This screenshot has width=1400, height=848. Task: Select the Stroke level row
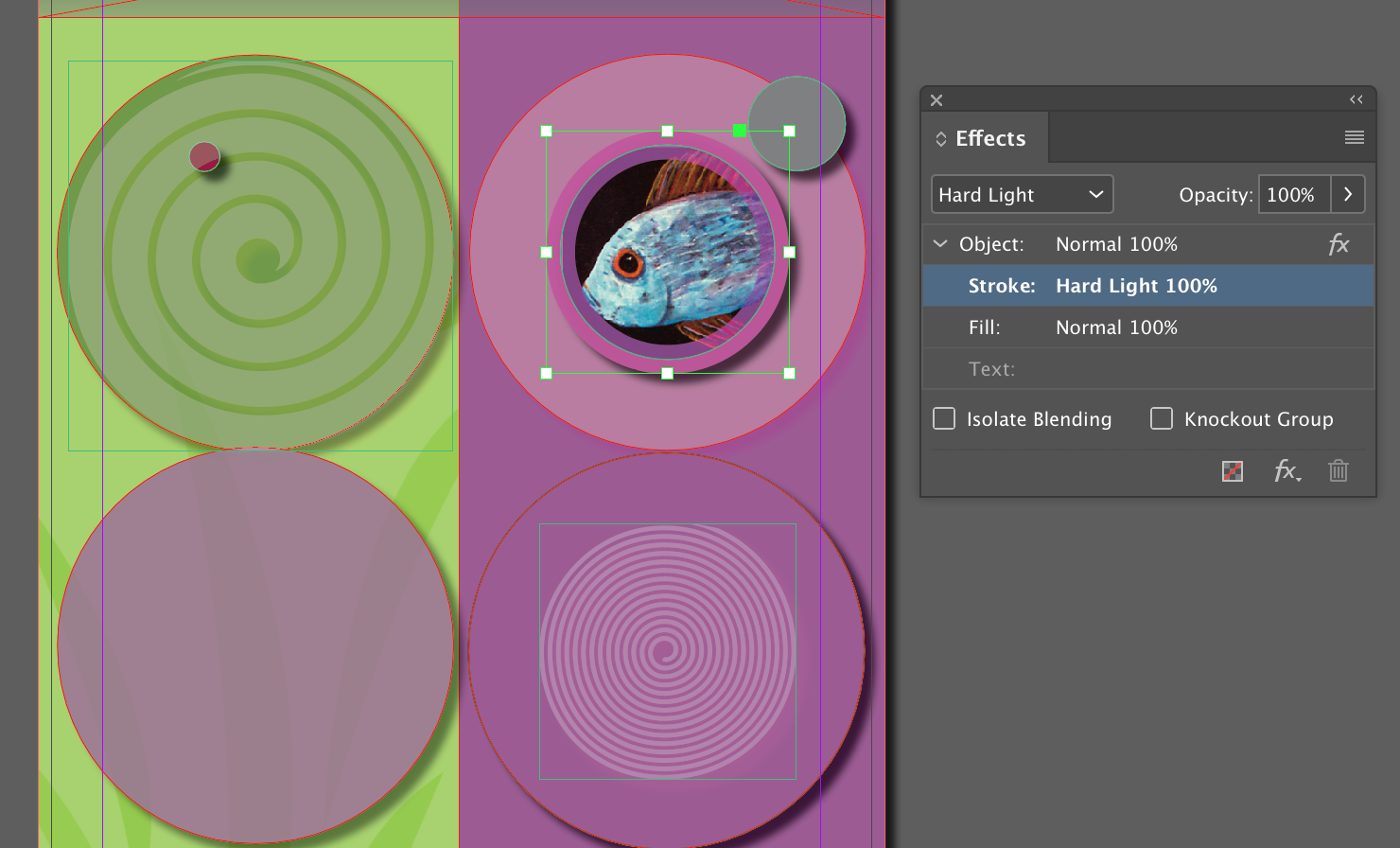[1148, 286]
